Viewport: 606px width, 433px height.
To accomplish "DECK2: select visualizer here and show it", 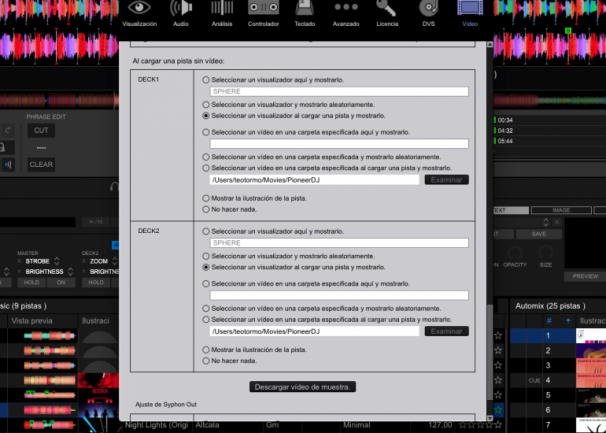I will coord(206,232).
